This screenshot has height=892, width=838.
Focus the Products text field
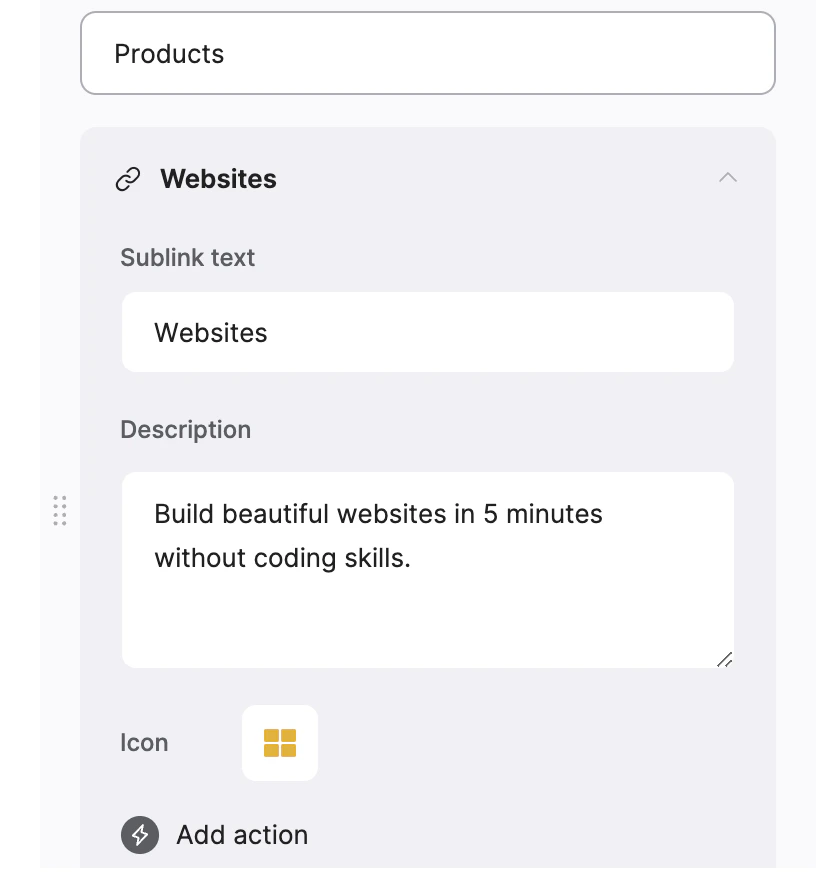point(428,53)
